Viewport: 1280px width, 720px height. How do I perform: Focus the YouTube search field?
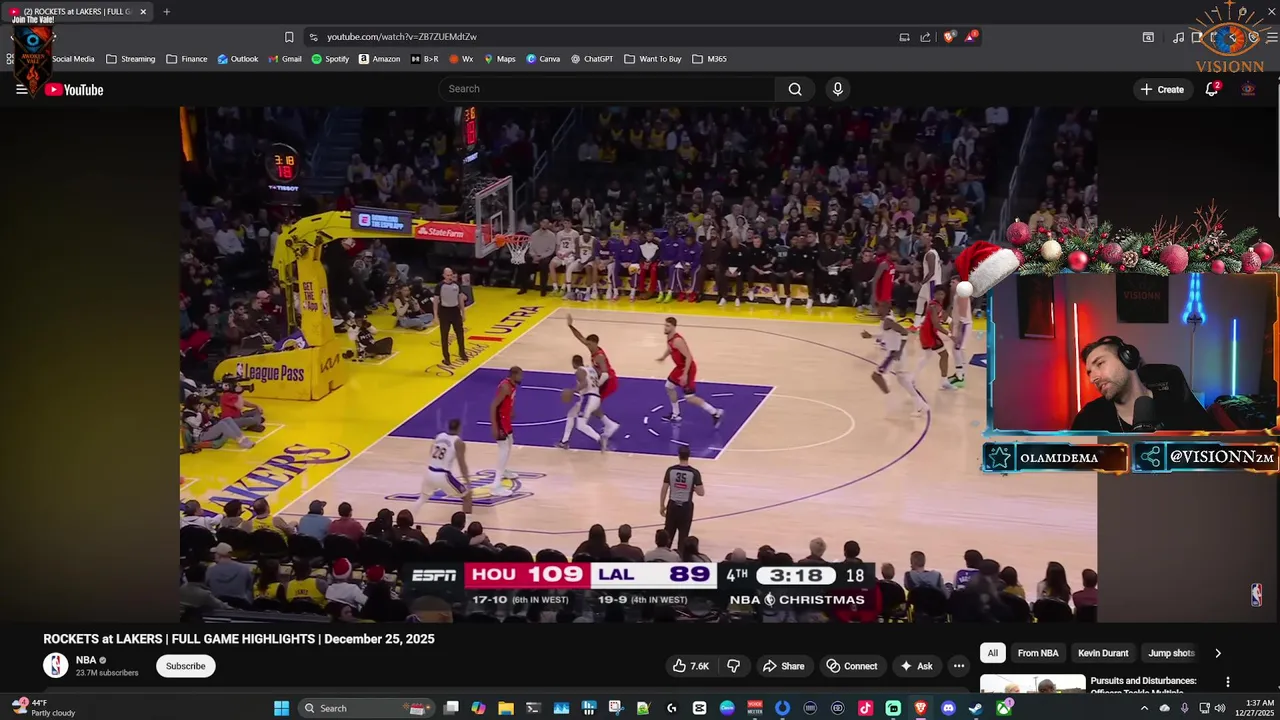coord(607,89)
